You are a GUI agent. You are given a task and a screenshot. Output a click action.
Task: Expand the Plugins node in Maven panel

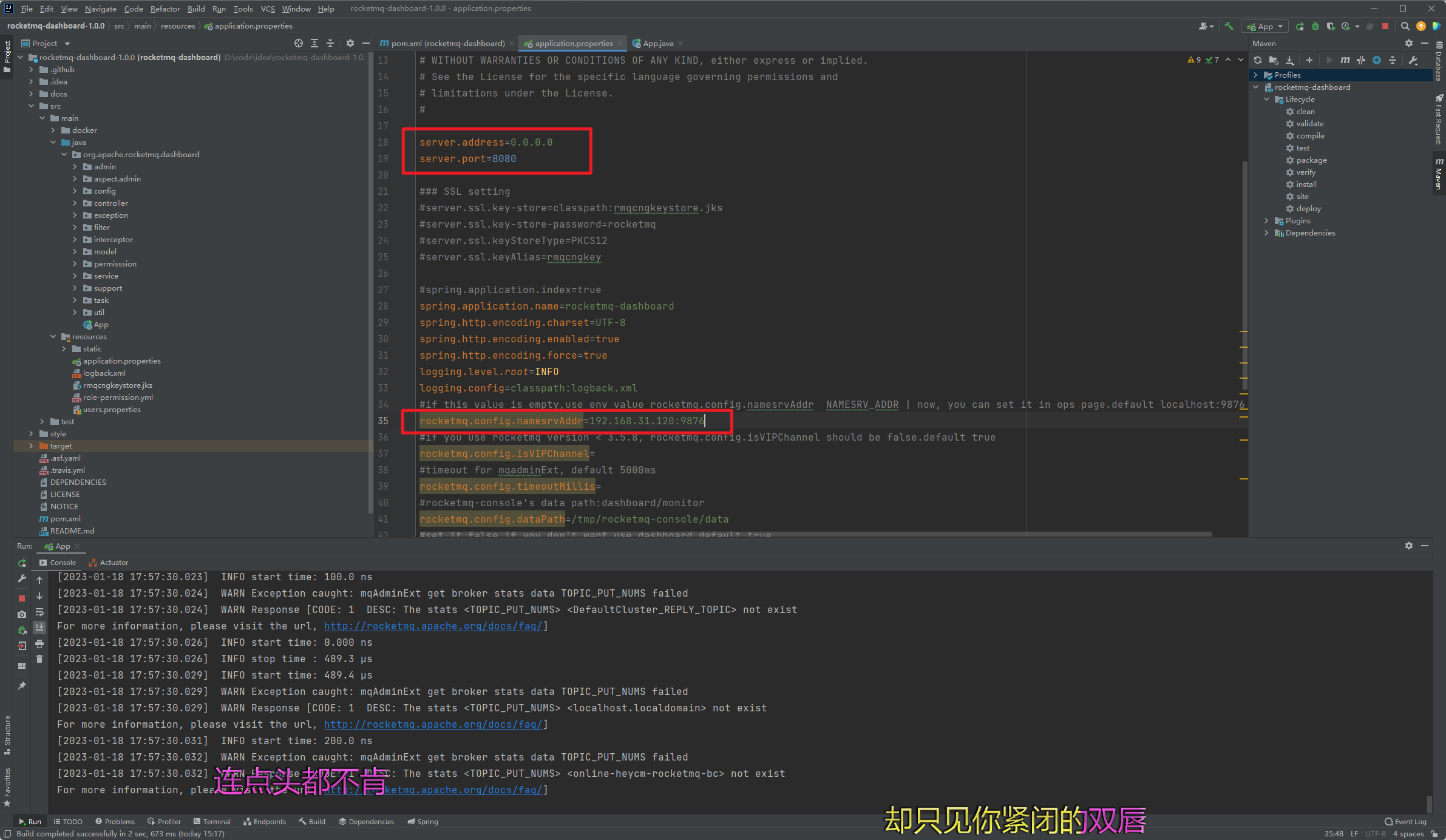tap(1266, 221)
